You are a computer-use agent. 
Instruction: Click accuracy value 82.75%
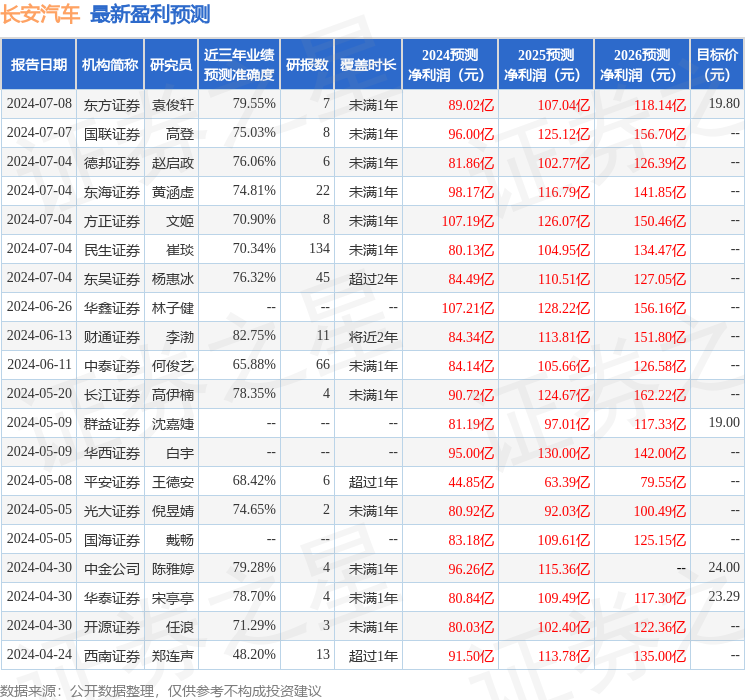(x=254, y=335)
